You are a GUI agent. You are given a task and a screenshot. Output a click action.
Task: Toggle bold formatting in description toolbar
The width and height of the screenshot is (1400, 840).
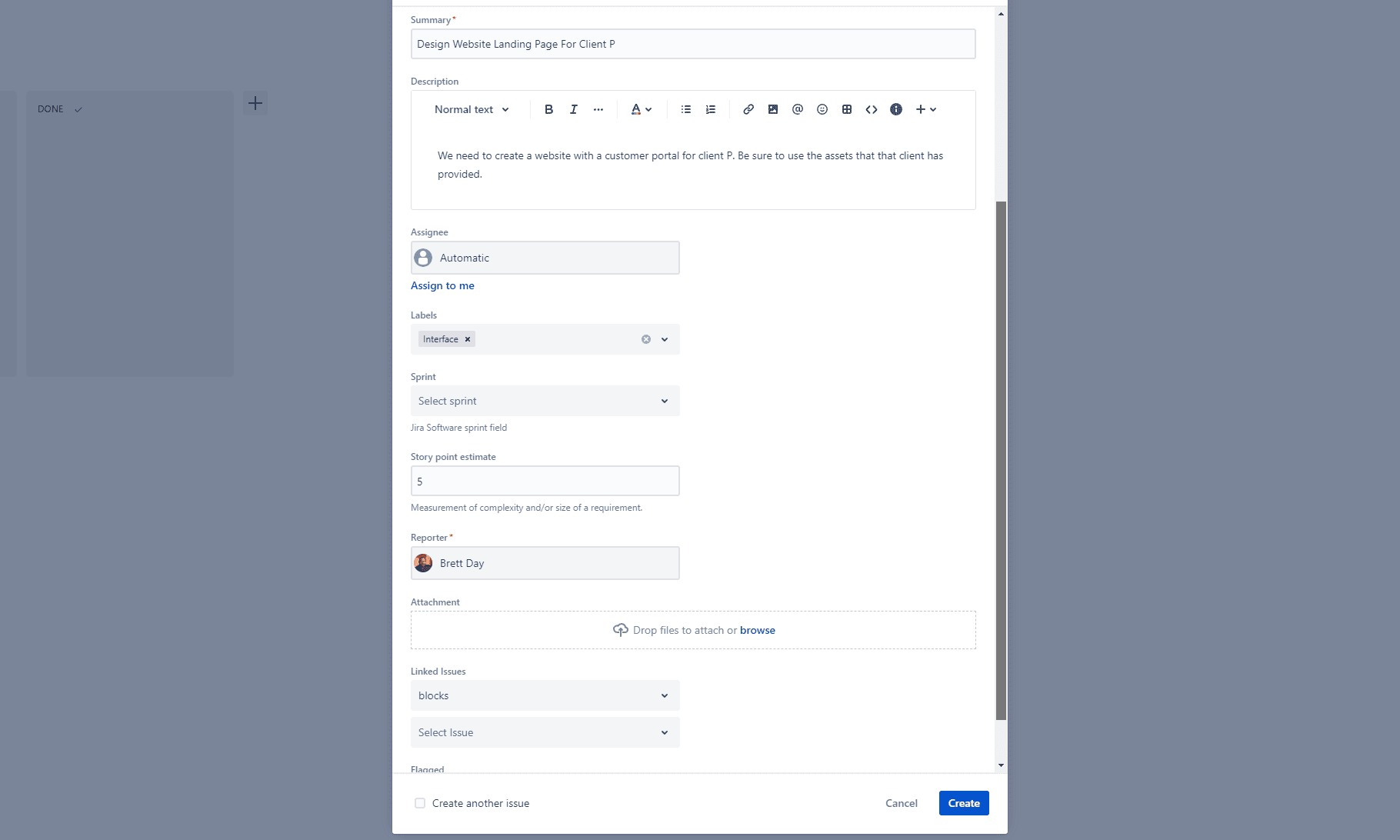click(x=548, y=109)
